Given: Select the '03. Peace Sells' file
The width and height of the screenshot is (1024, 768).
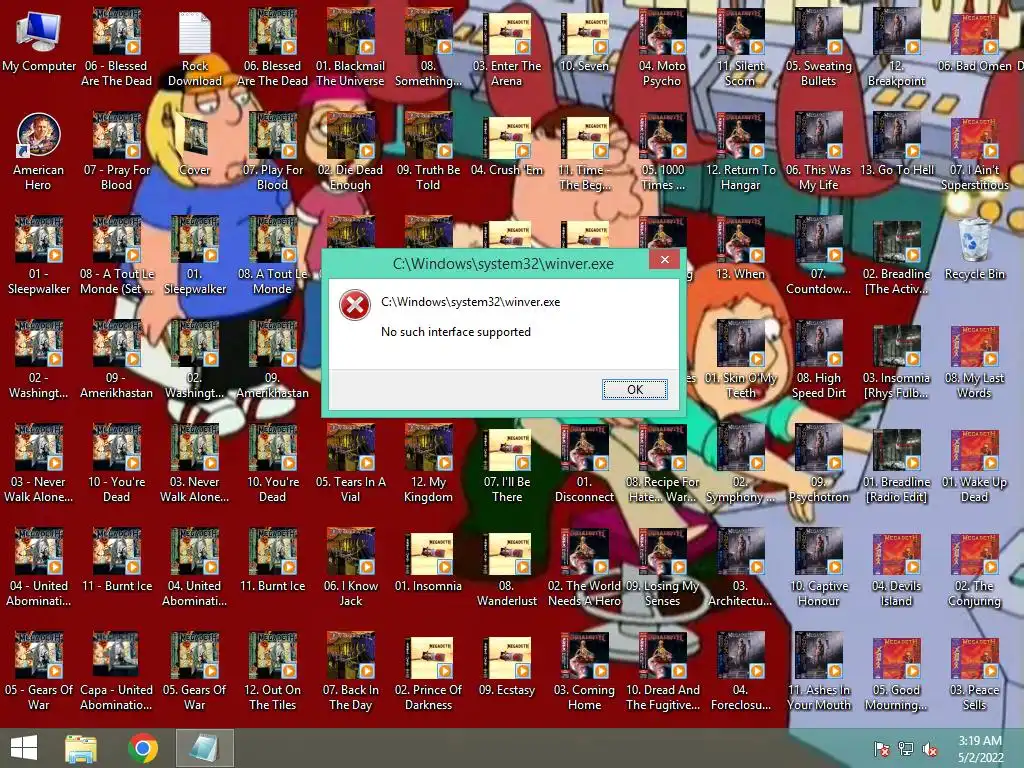Looking at the screenshot, I should click(974, 672).
